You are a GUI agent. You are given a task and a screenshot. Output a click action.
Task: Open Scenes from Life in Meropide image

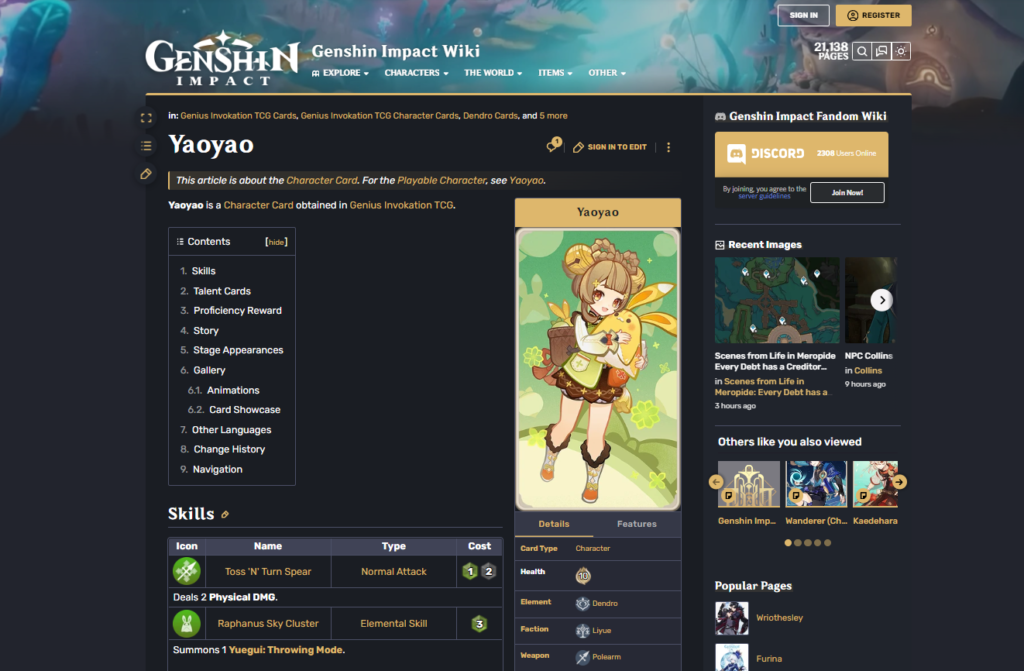[777, 301]
